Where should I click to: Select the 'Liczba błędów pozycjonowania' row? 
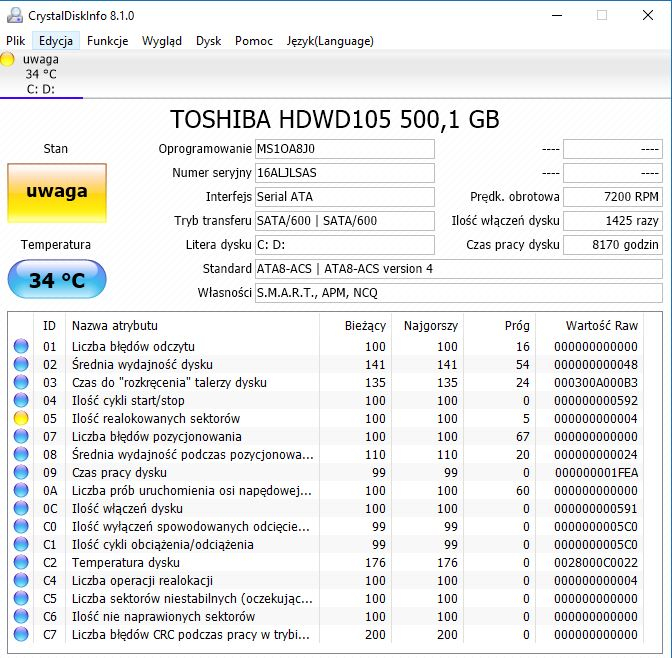pos(326,436)
